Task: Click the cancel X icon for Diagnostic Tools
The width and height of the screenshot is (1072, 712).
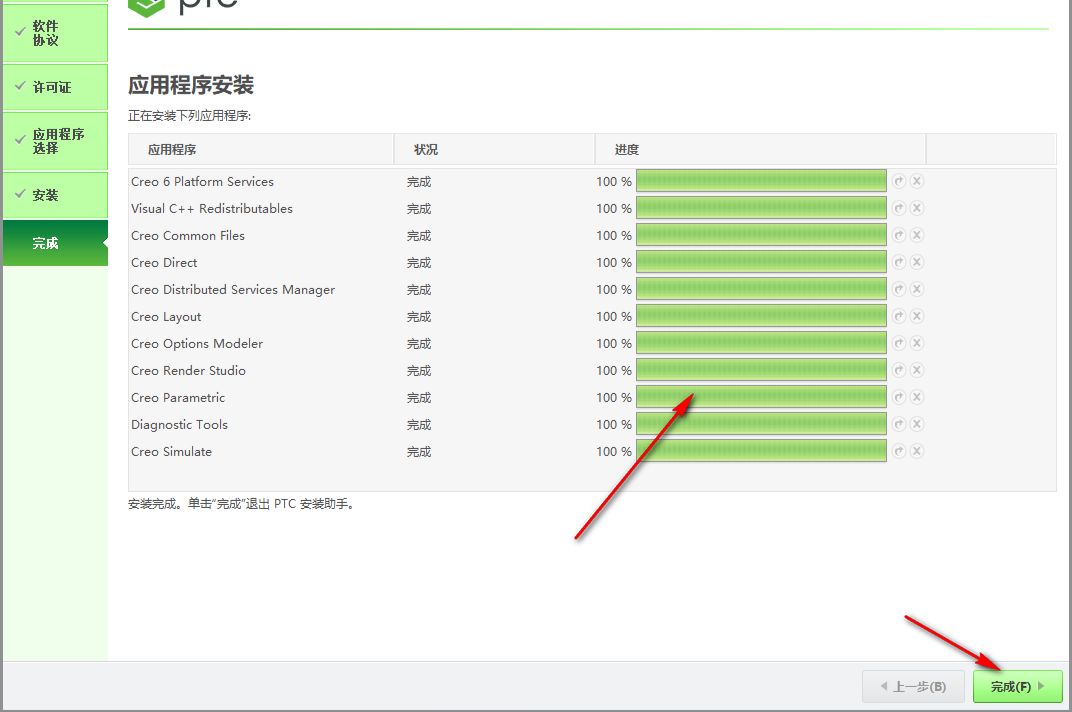Action: [917, 424]
